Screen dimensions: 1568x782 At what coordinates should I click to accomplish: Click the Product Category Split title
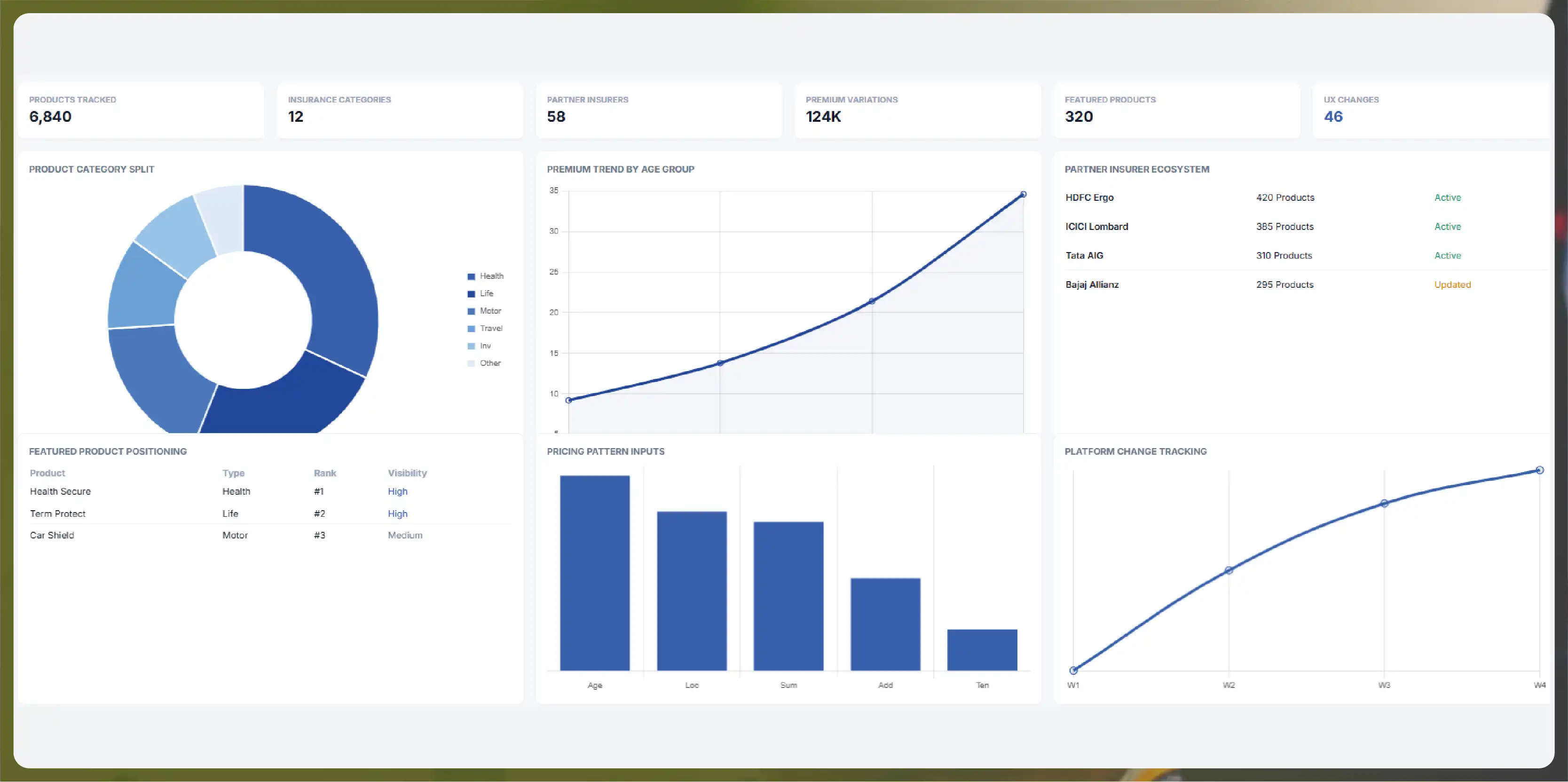coord(91,170)
